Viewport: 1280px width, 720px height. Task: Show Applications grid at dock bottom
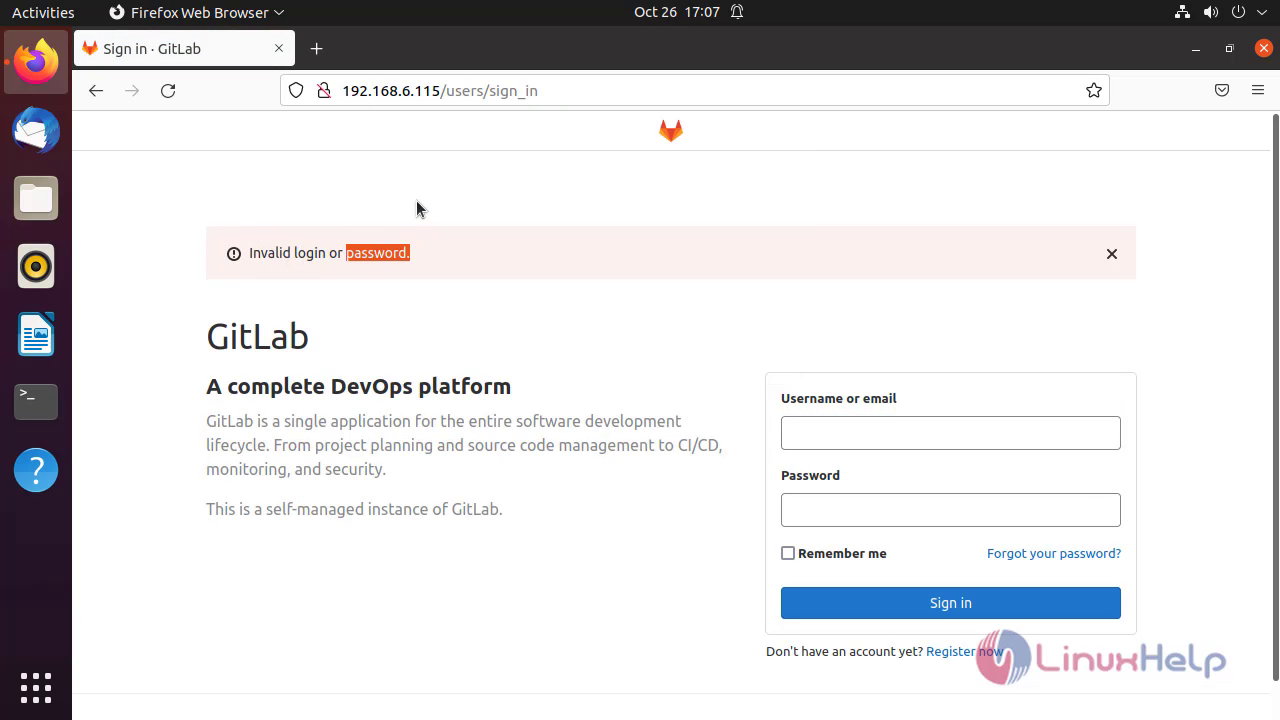pos(36,688)
